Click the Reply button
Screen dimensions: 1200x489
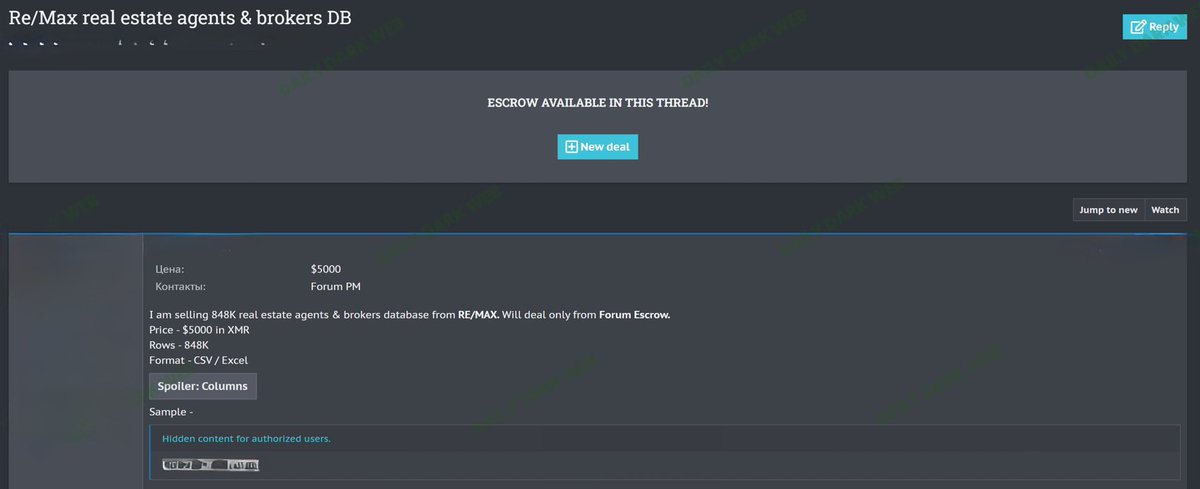(1154, 27)
